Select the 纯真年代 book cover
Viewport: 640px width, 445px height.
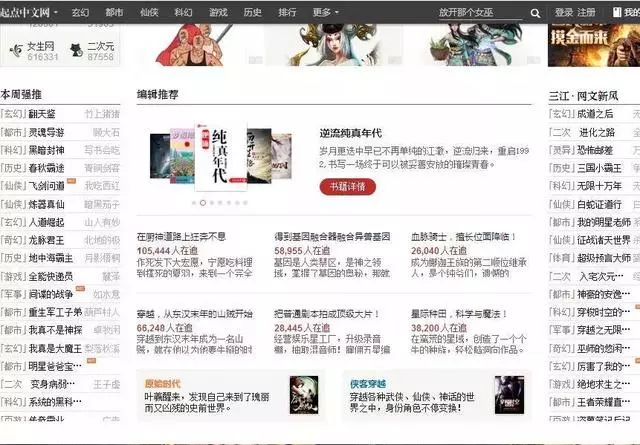point(221,156)
